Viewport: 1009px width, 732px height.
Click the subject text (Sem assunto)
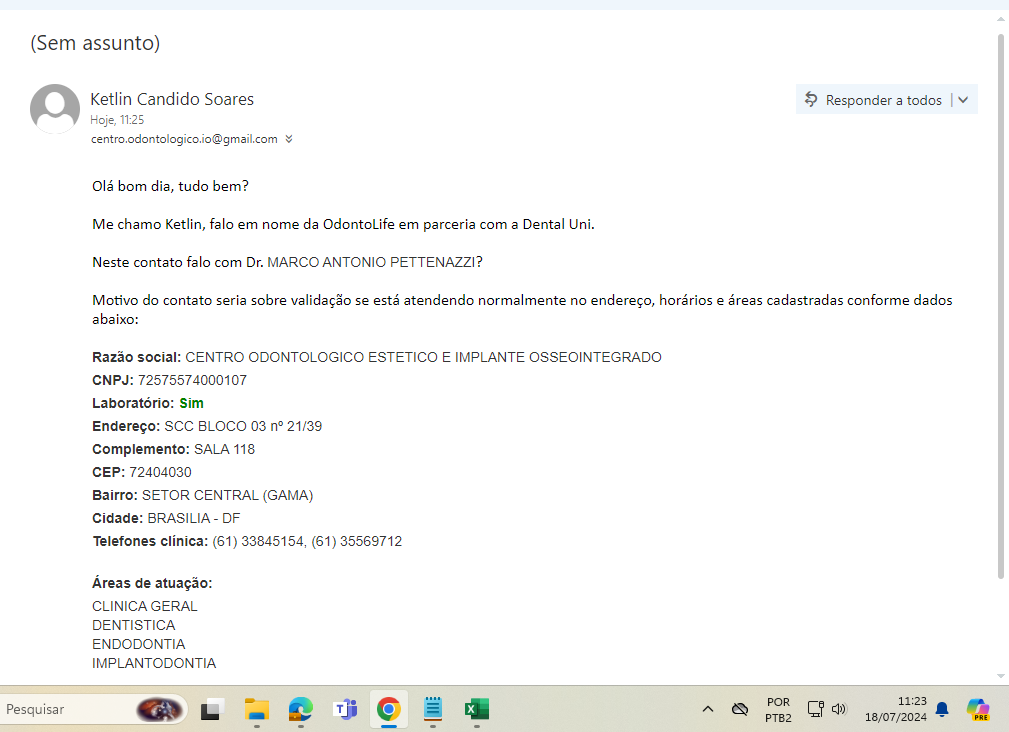click(95, 42)
